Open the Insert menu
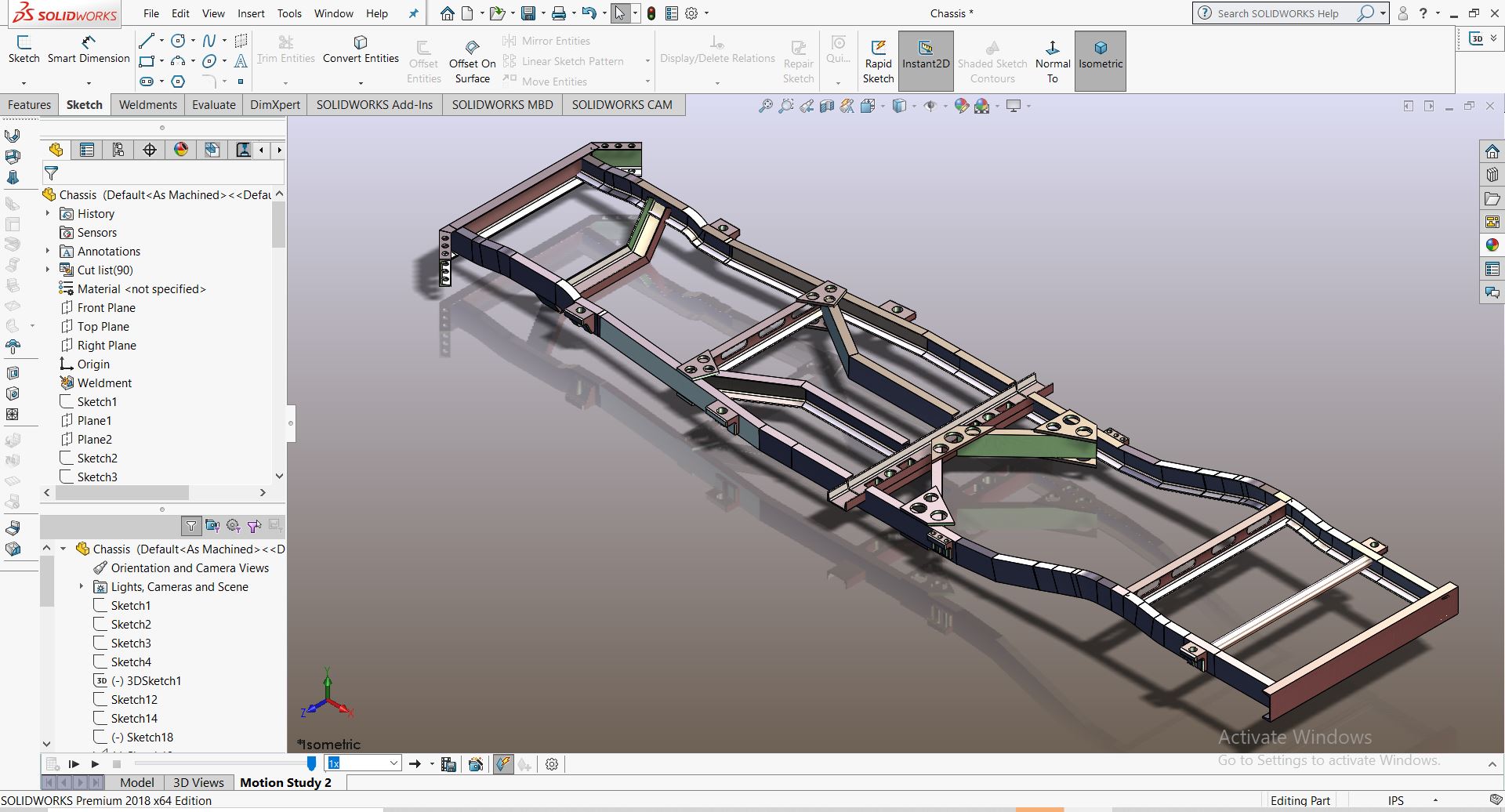This screenshot has width=1505, height=812. coord(252,13)
